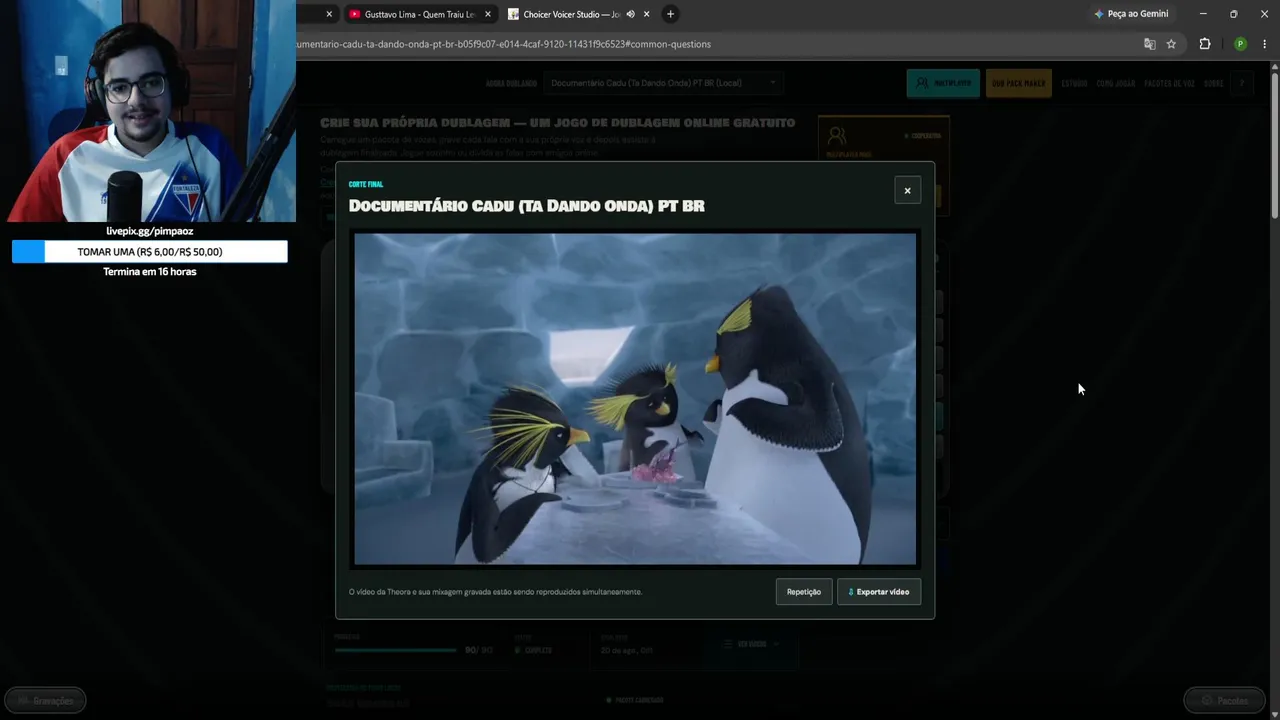This screenshot has height=720, width=1280.
Task: Close the leftmost partially hidden browser tab
Action: pyautogui.click(x=329, y=14)
